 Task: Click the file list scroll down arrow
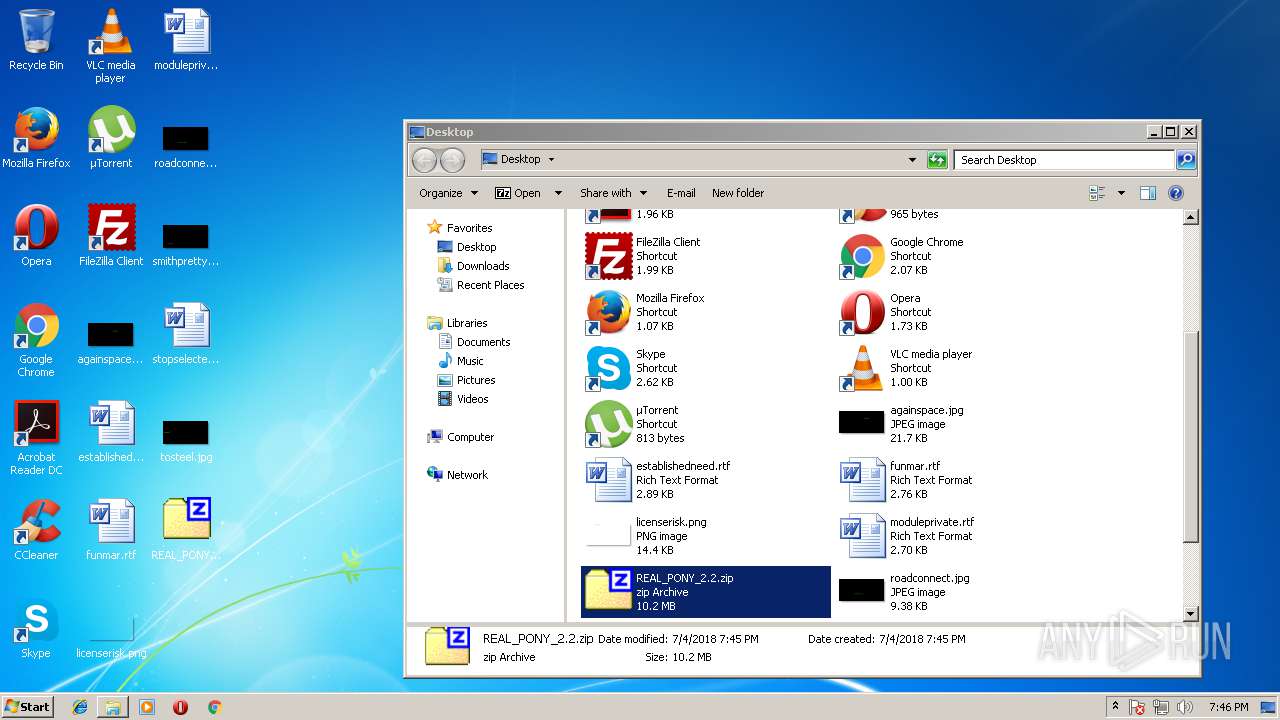click(x=1190, y=614)
